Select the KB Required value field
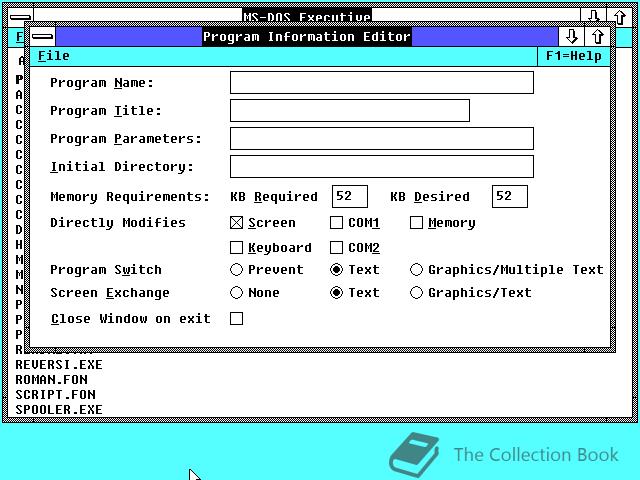640x480 pixels. pyautogui.click(x=350, y=196)
